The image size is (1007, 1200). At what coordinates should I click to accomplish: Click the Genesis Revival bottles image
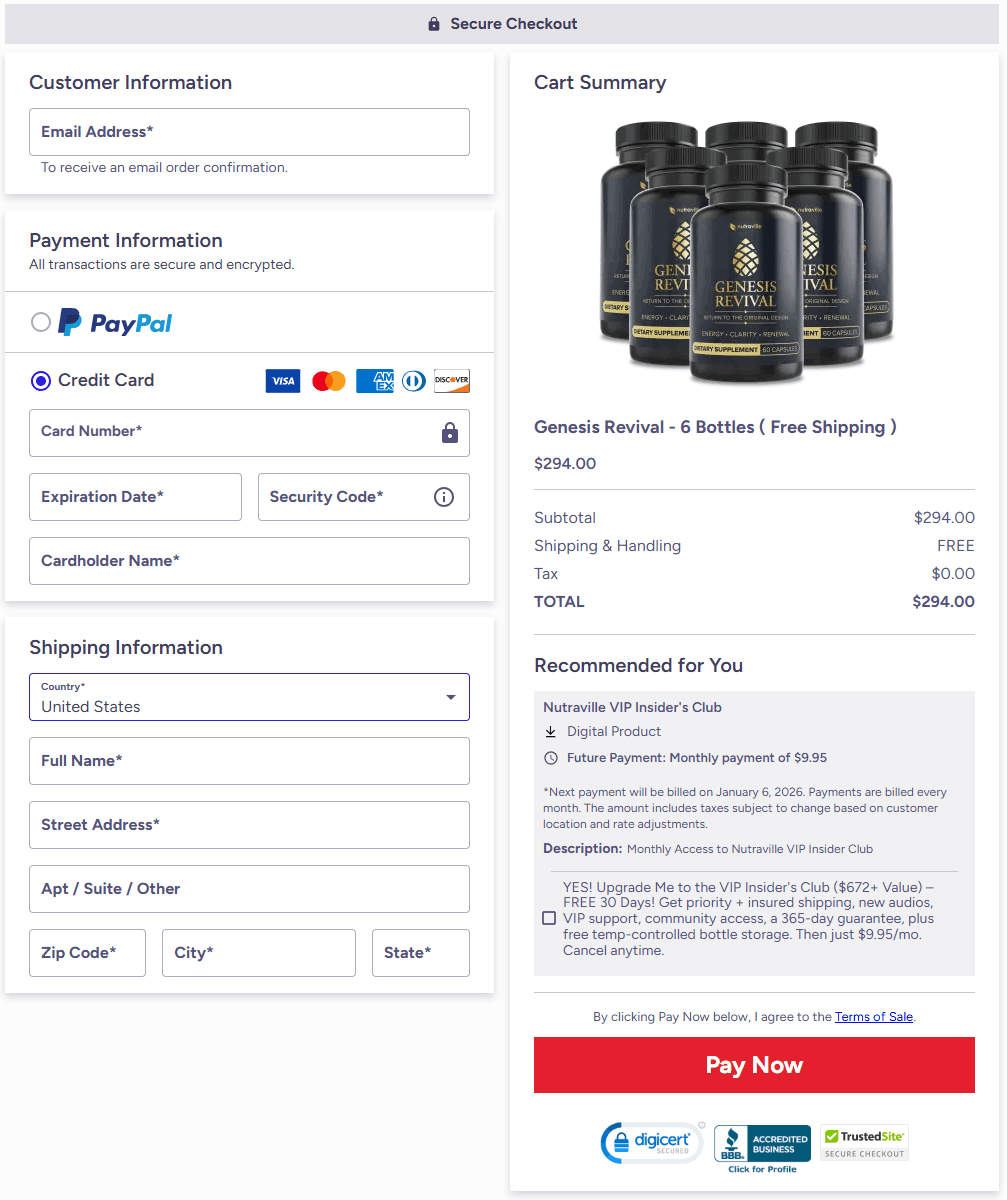(746, 253)
